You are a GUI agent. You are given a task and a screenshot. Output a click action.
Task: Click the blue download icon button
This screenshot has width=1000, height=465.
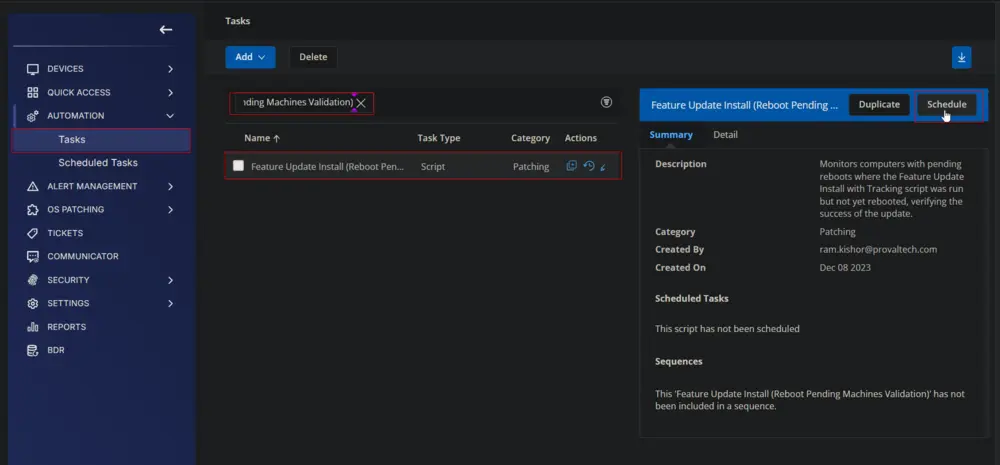click(x=962, y=57)
